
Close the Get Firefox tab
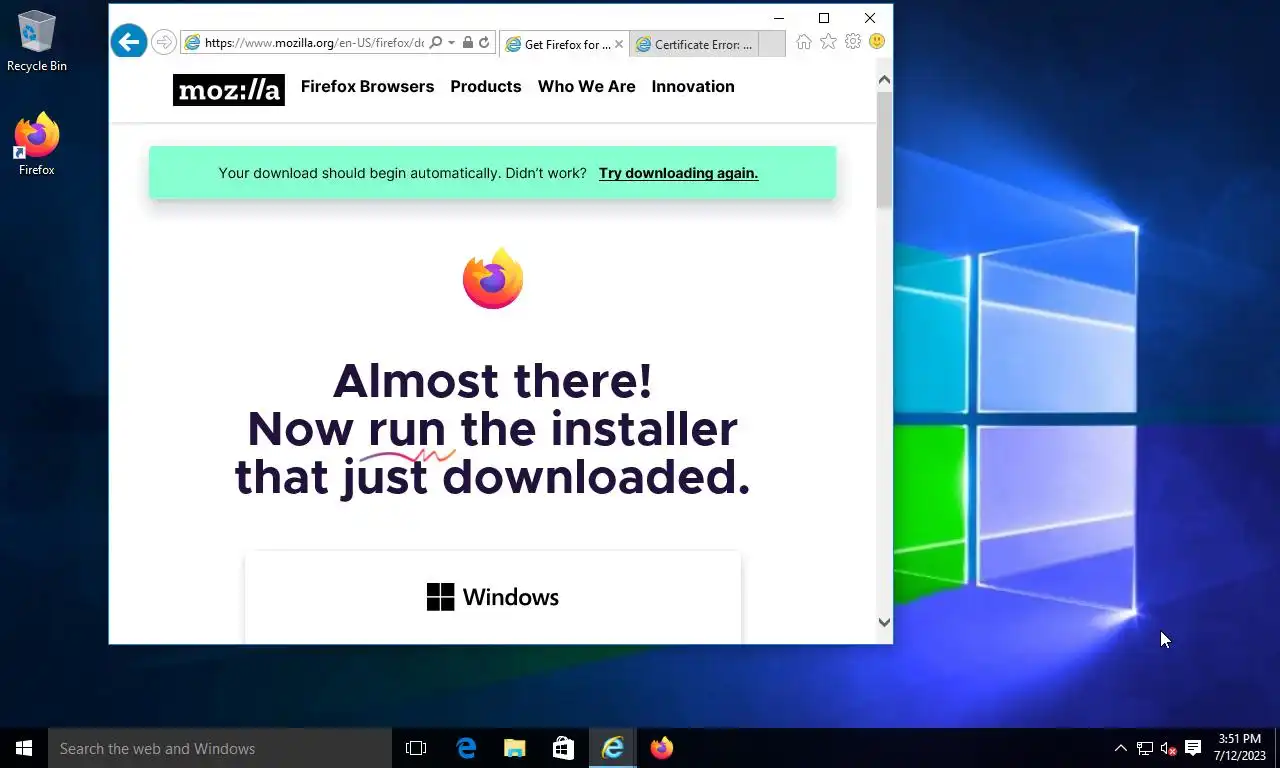(x=618, y=44)
